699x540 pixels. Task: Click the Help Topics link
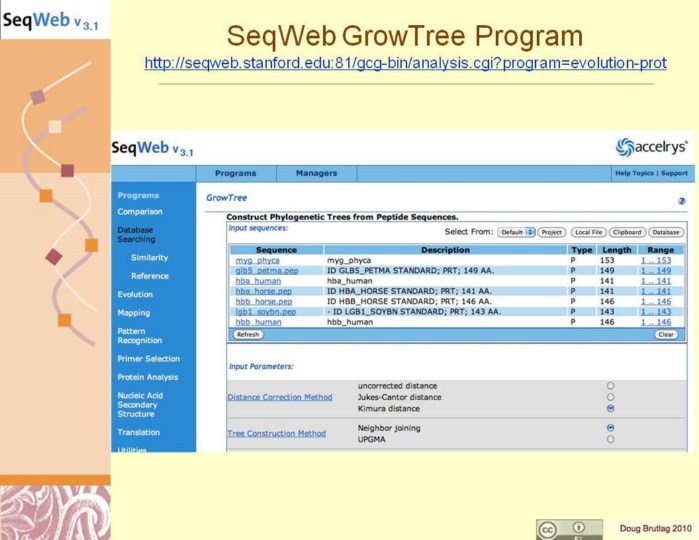(x=634, y=173)
